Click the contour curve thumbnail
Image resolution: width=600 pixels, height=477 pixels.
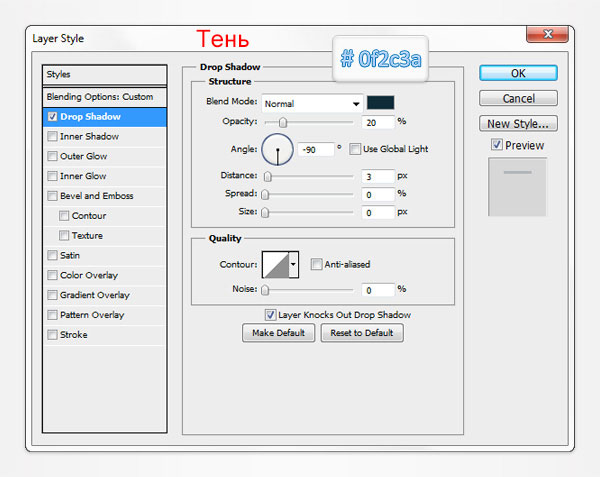(276, 264)
